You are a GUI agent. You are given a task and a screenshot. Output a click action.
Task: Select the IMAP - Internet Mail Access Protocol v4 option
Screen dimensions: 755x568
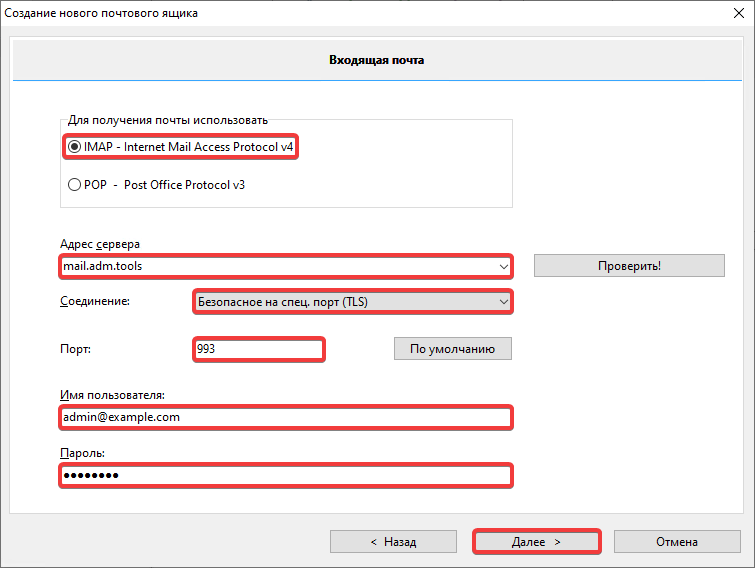(74, 147)
